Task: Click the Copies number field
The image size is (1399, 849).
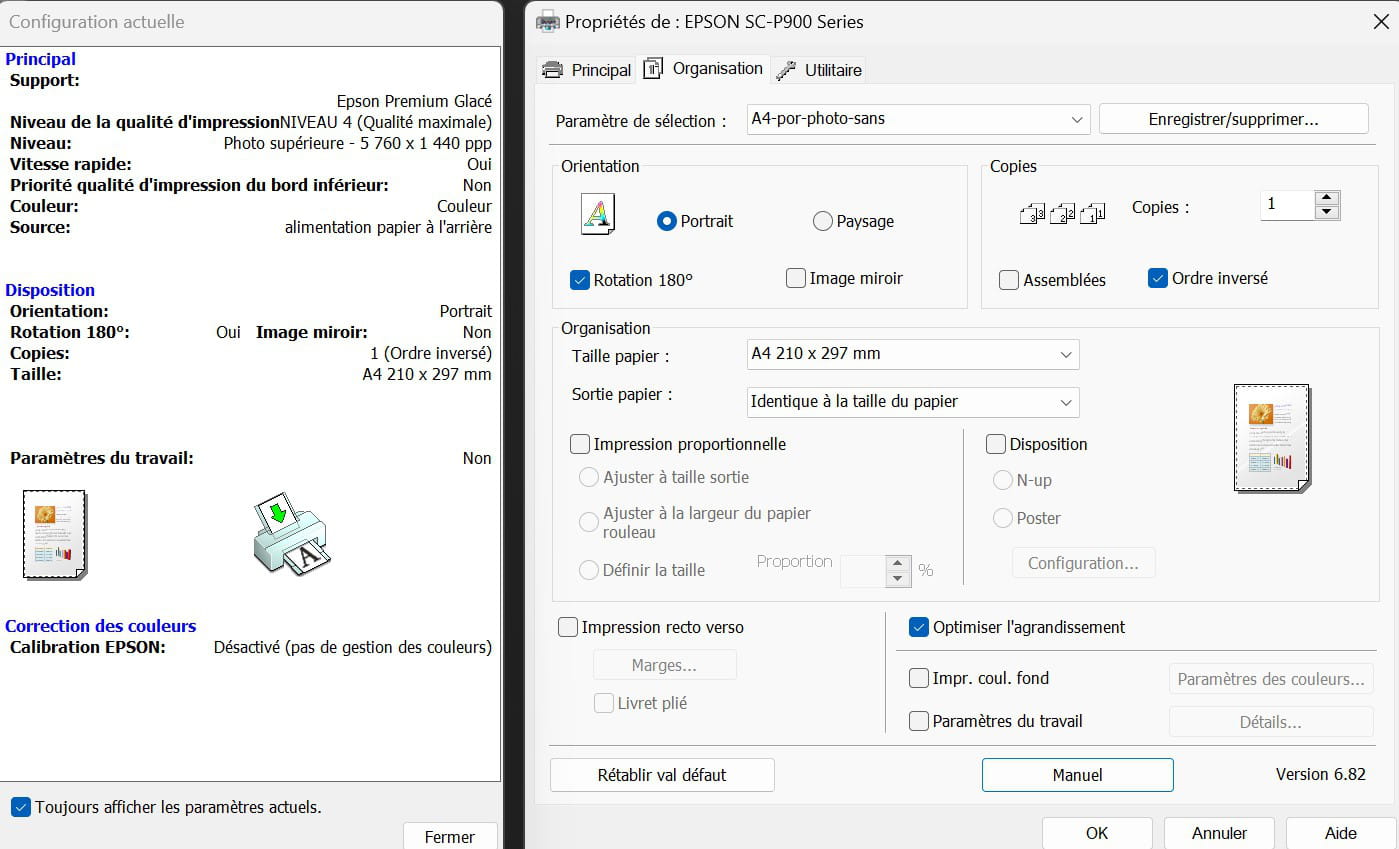Action: click(x=1287, y=205)
